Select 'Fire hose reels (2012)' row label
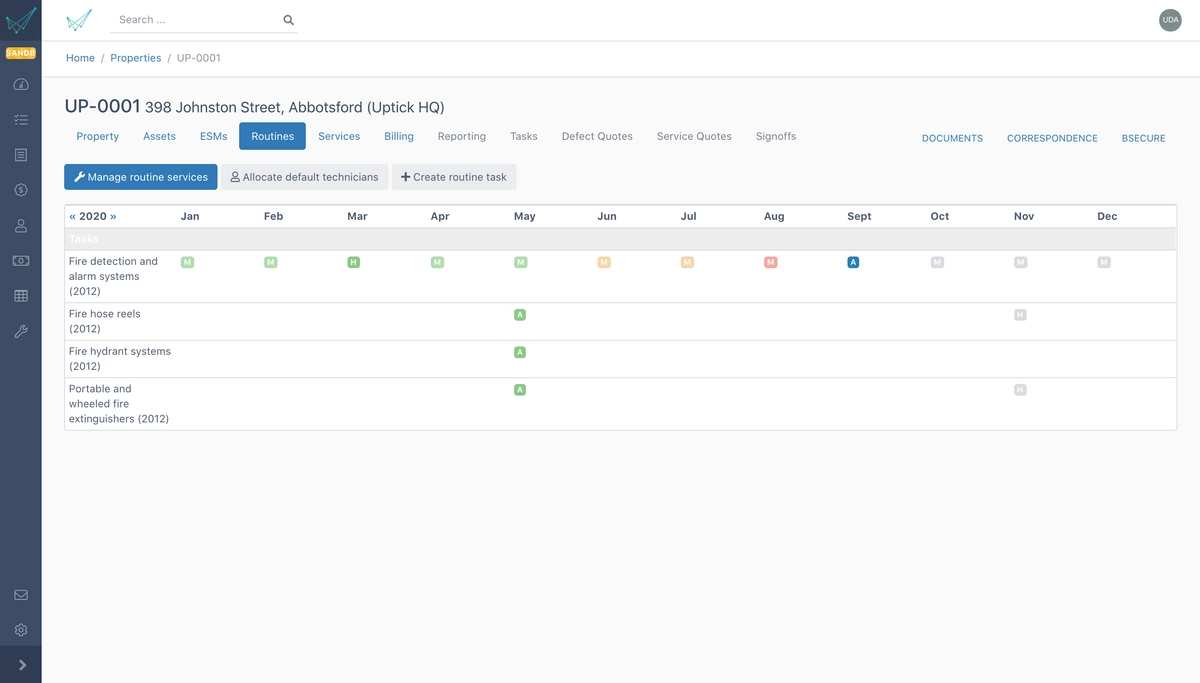This screenshot has width=1200, height=683. 105,321
